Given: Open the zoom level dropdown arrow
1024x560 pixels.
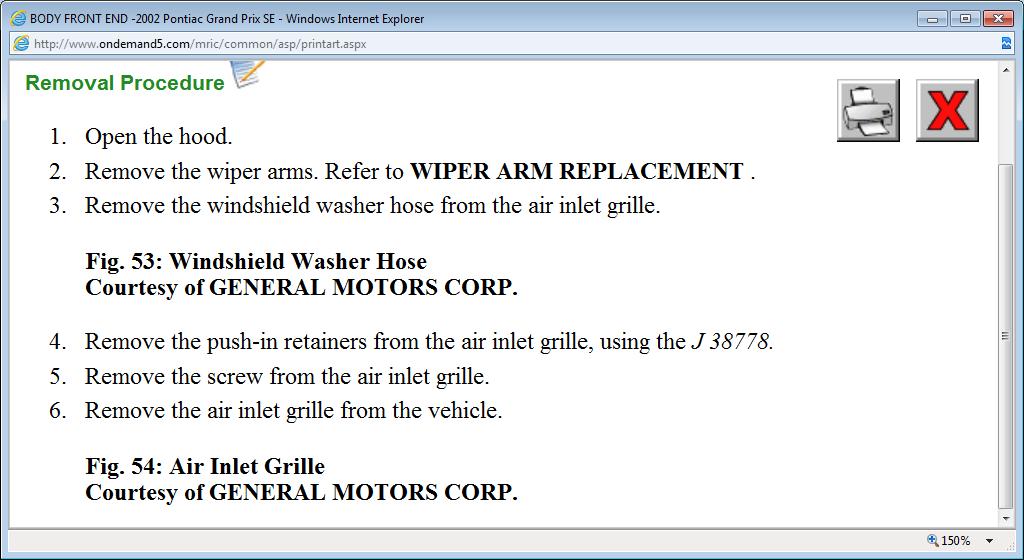Looking at the screenshot, I should pos(989,541).
